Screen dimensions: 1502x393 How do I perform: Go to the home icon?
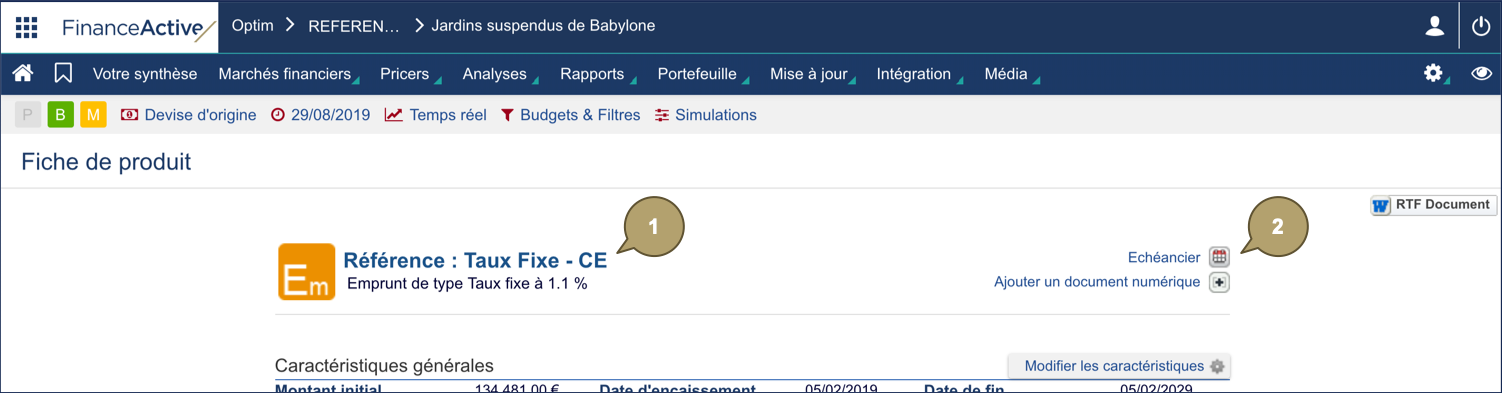[23, 73]
